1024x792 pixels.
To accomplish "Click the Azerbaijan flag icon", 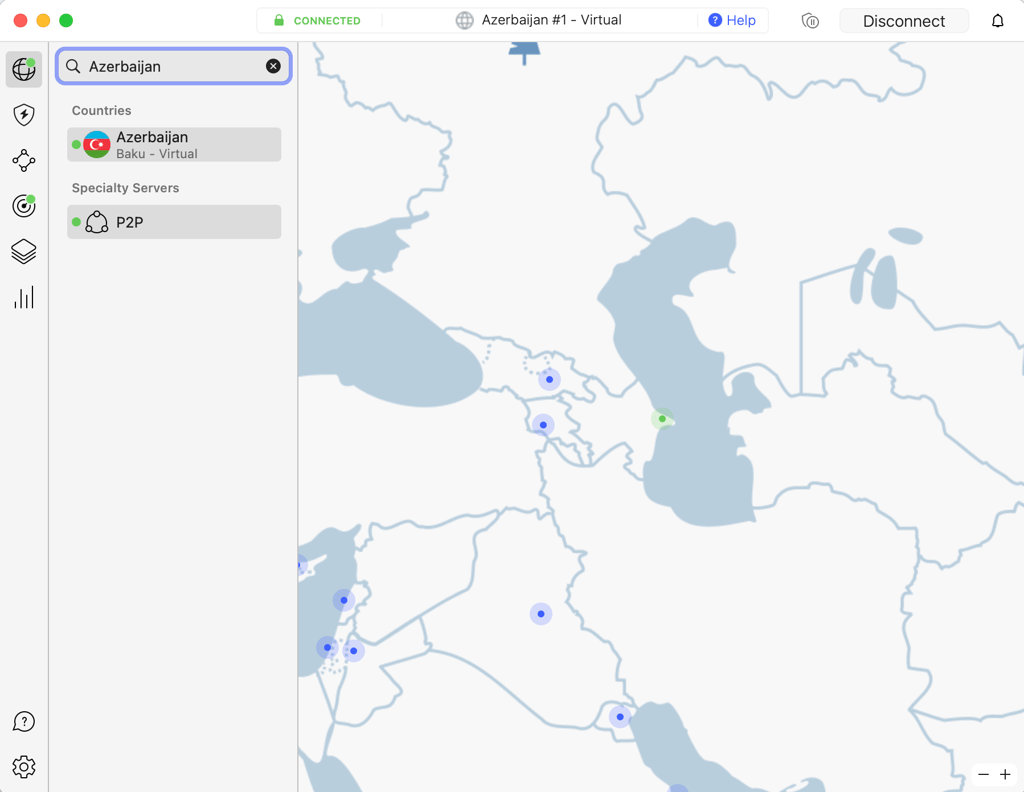I will coord(97,144).
